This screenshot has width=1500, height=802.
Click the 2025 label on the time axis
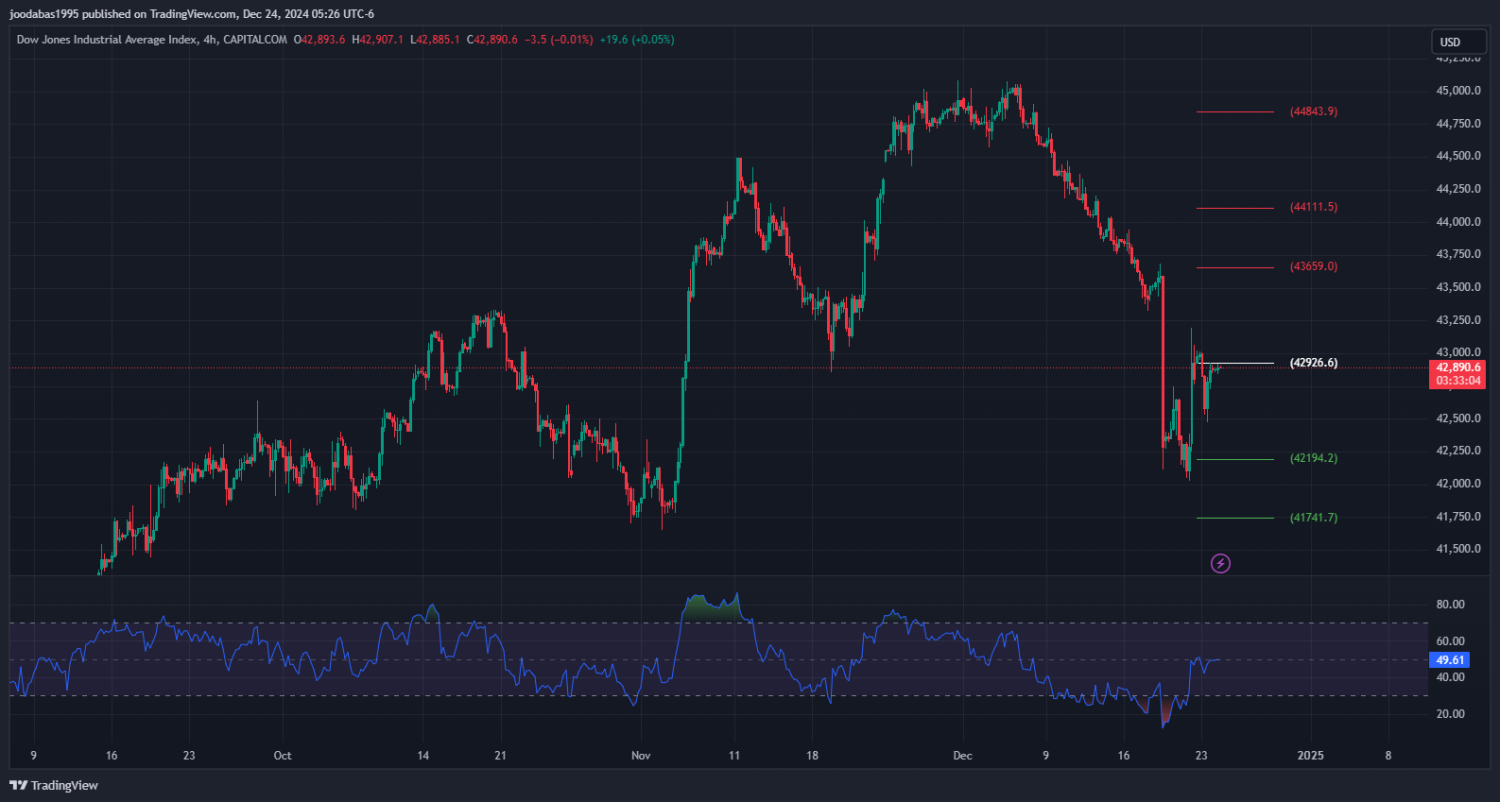1310,755
